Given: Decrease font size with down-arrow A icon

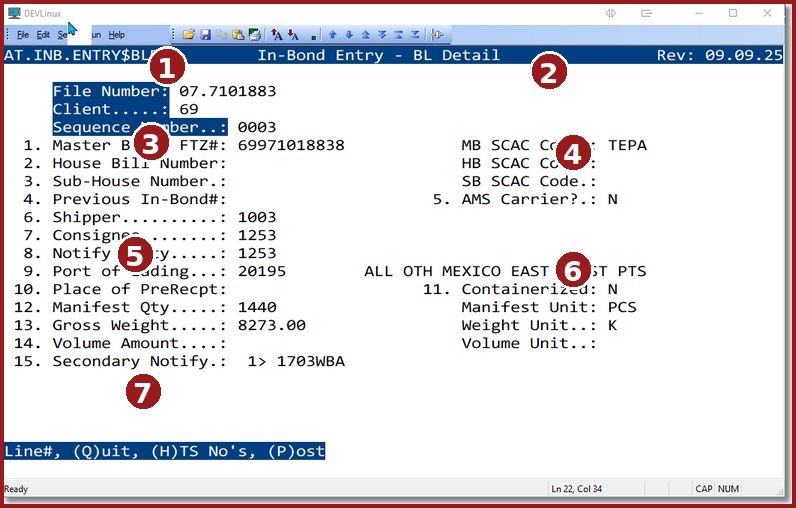Looking at the screenshot, I should (293, 34).
